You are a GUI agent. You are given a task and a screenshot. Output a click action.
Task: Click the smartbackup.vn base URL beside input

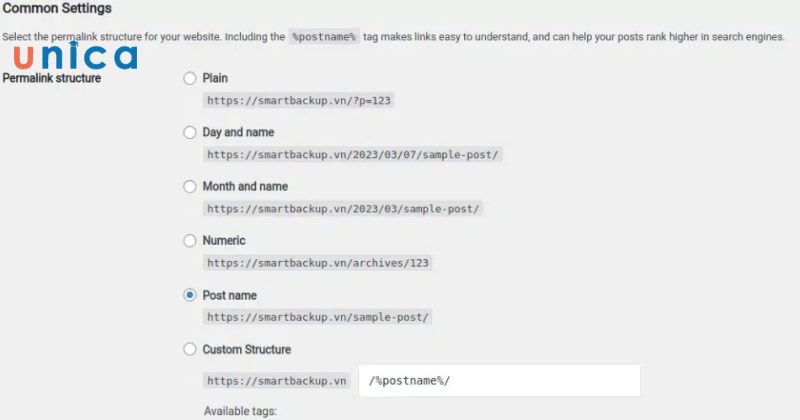[277, 381]
